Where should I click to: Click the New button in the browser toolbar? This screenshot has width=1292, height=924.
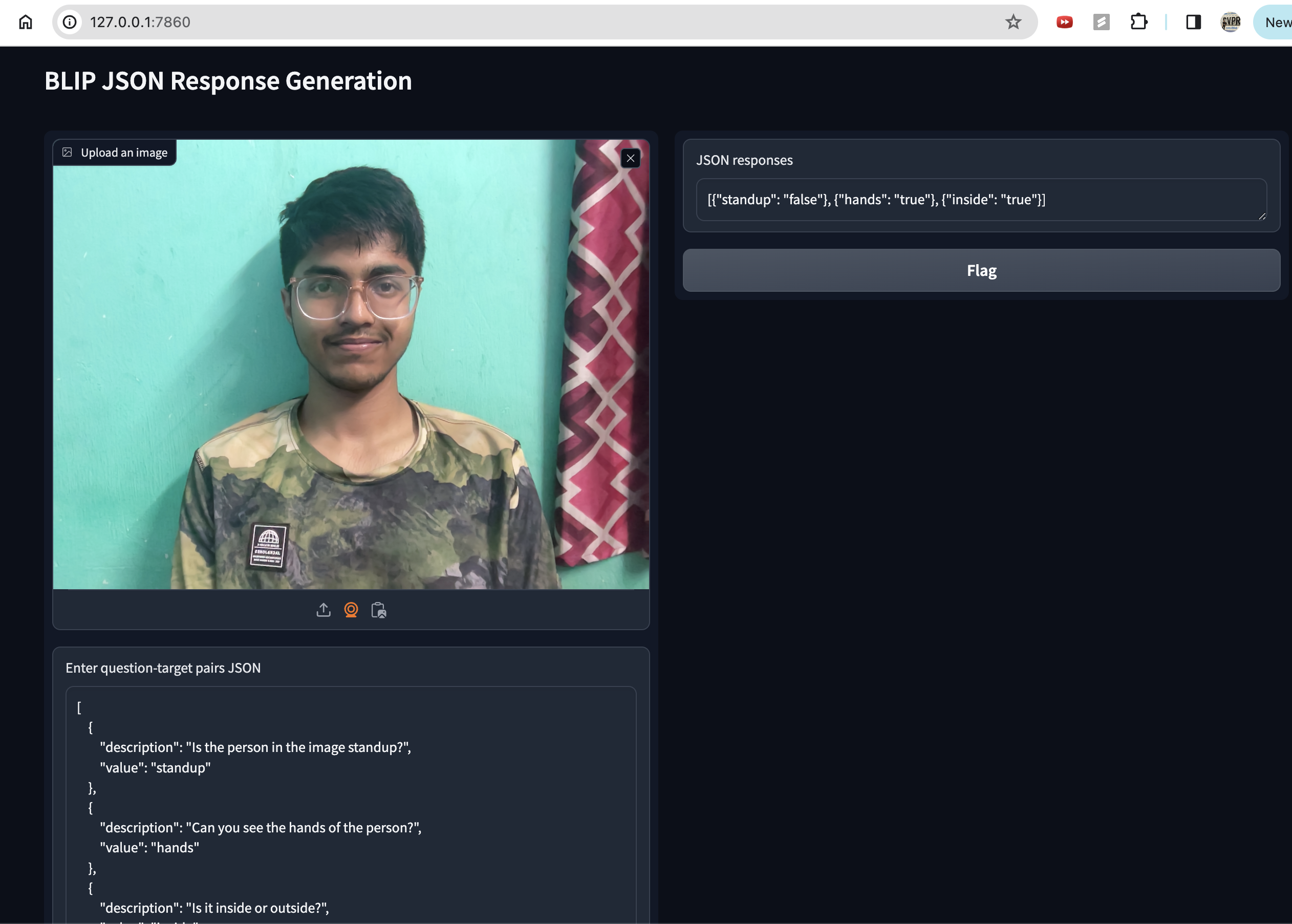click(x=1277, y=22)
